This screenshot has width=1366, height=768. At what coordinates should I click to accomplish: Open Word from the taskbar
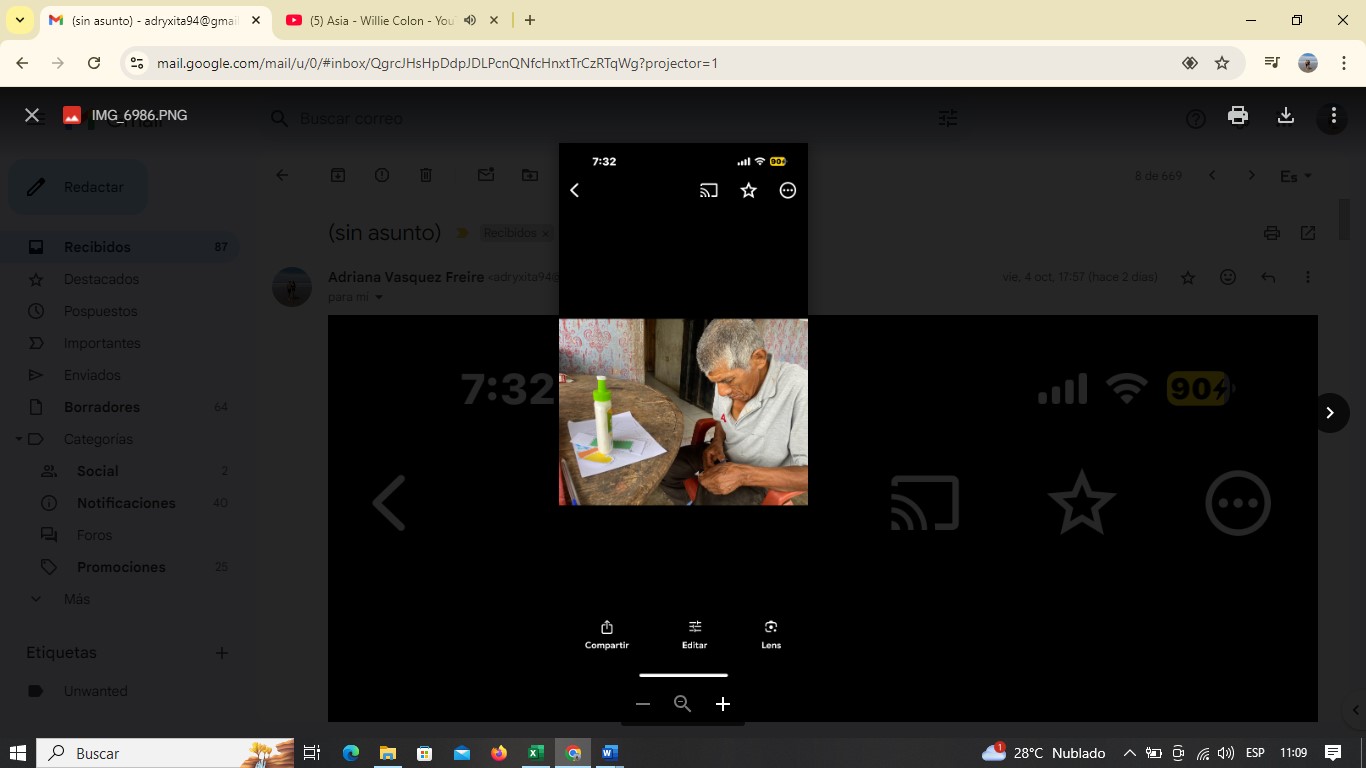point(610,753)
